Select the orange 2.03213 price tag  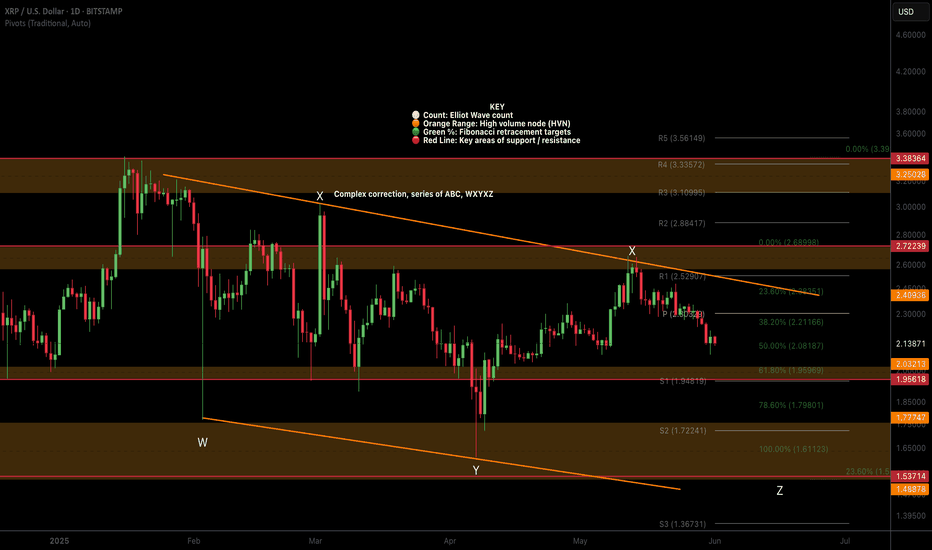[911, 364]
